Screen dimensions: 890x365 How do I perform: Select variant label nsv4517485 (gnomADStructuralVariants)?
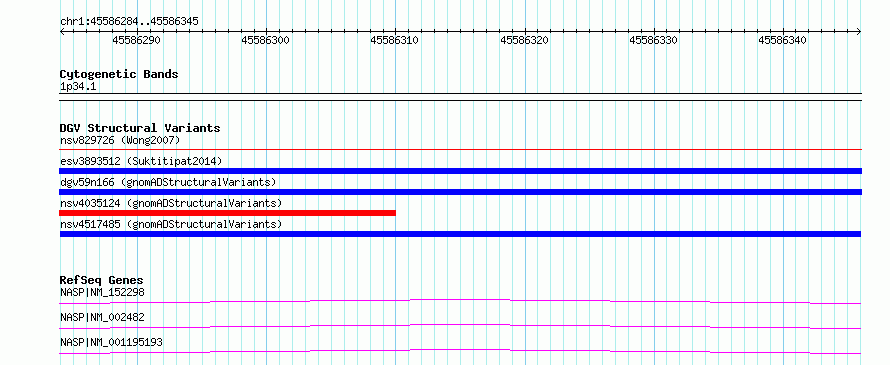coord(171,224)
